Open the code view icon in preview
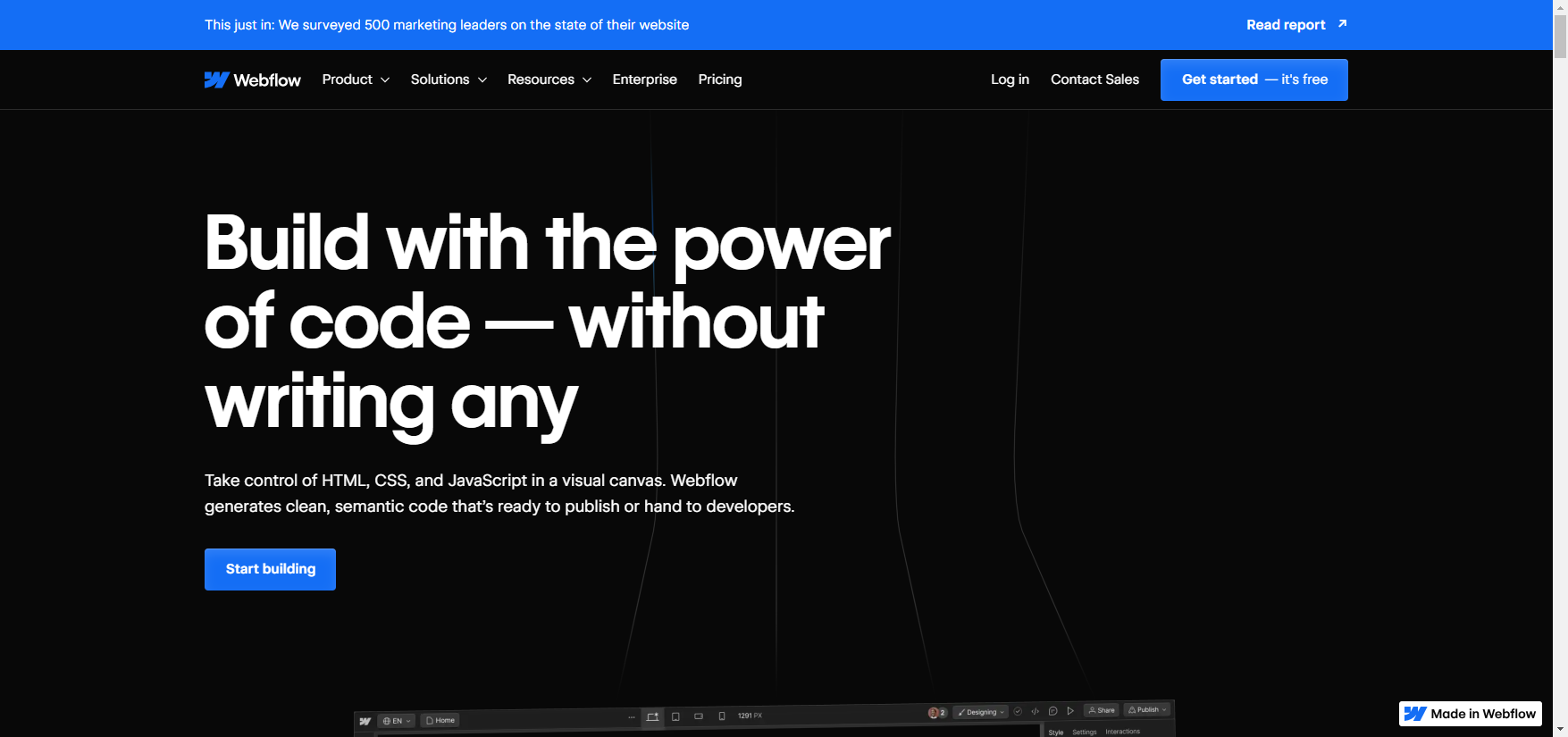 (1036, 711)
